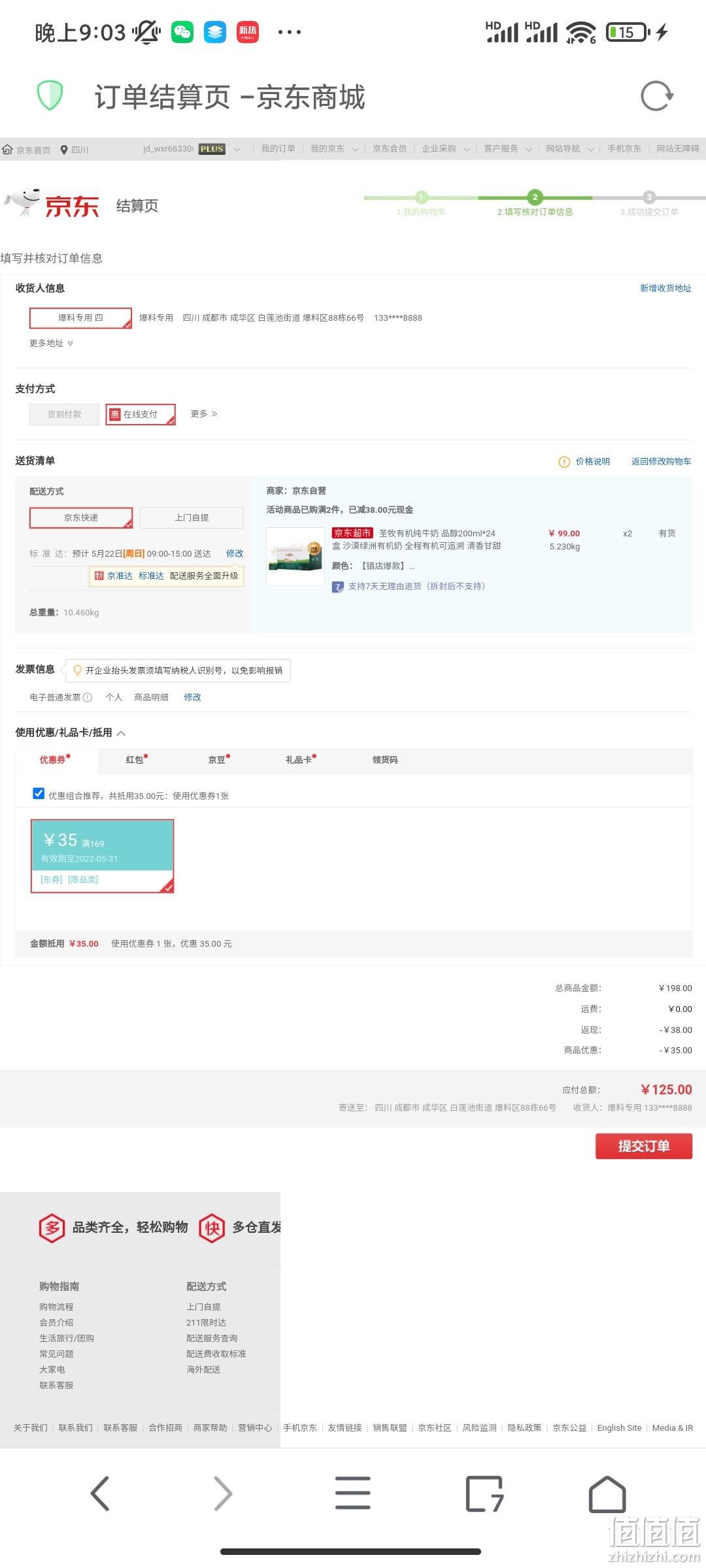Click 修改 next to invoice info

point(192,697)
